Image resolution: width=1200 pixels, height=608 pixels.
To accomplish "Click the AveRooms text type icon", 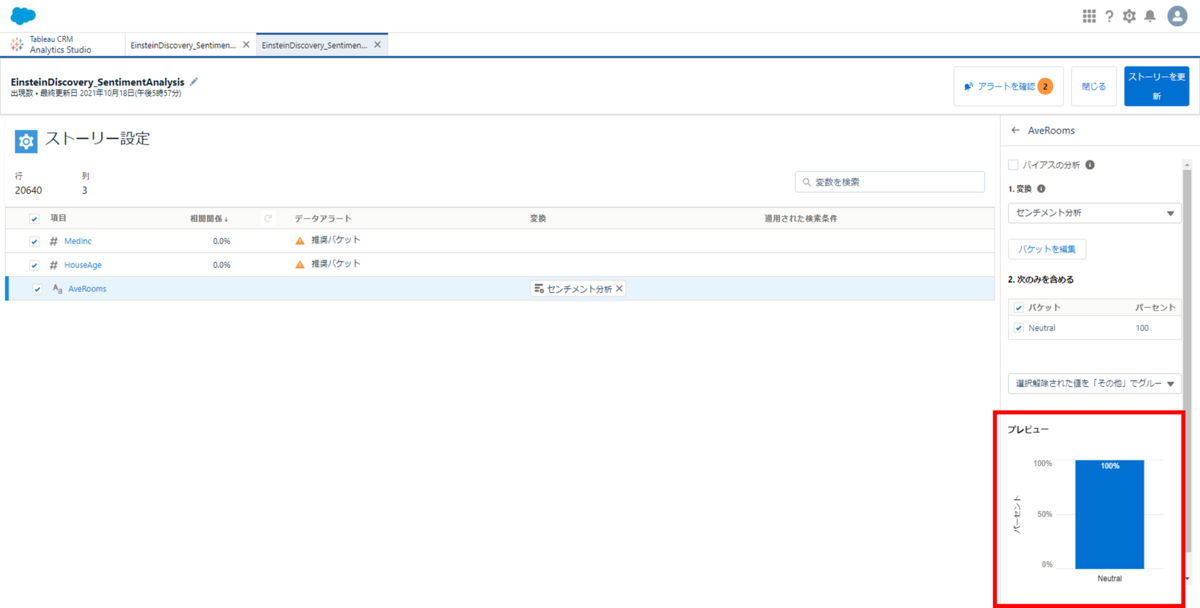I will click(57, 289).
